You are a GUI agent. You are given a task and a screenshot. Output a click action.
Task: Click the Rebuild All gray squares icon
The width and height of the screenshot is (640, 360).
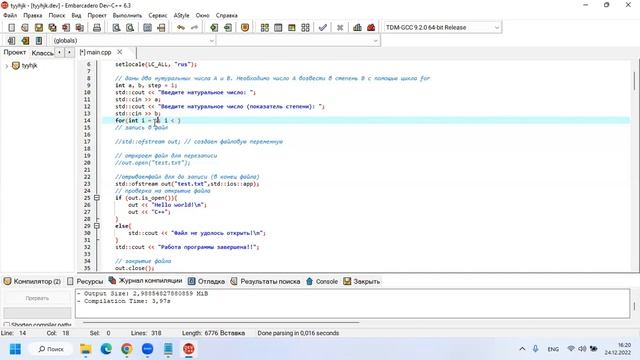pos(305,27)
